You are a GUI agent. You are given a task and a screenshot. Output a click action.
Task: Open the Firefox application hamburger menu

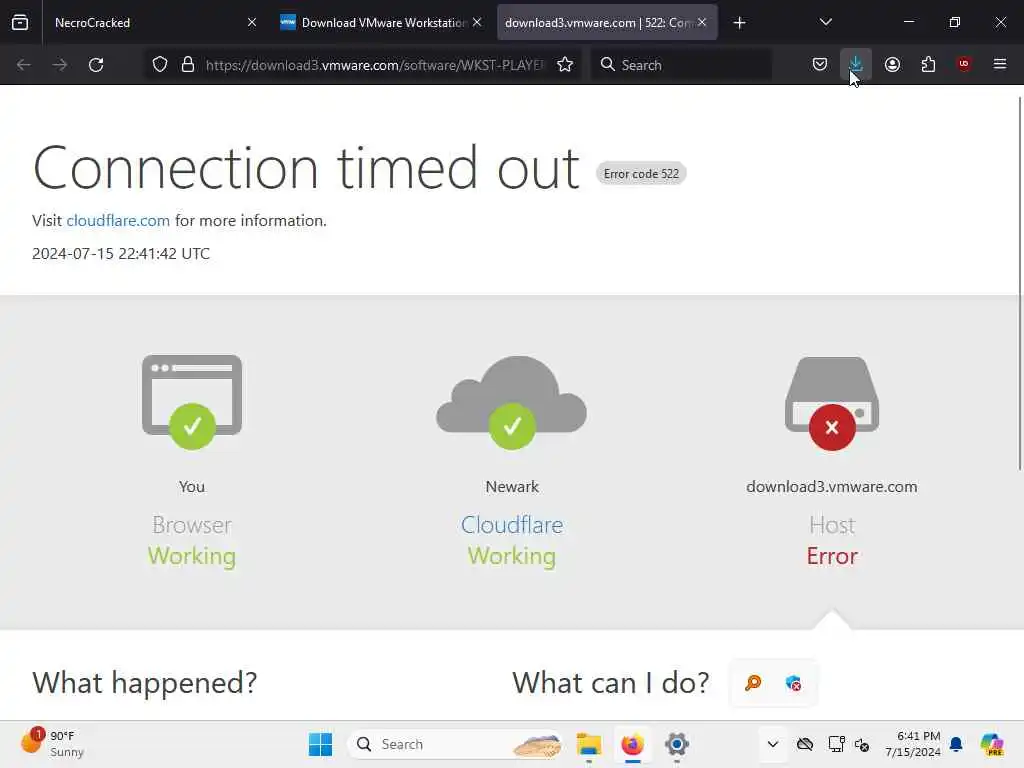click(1000, 64)
